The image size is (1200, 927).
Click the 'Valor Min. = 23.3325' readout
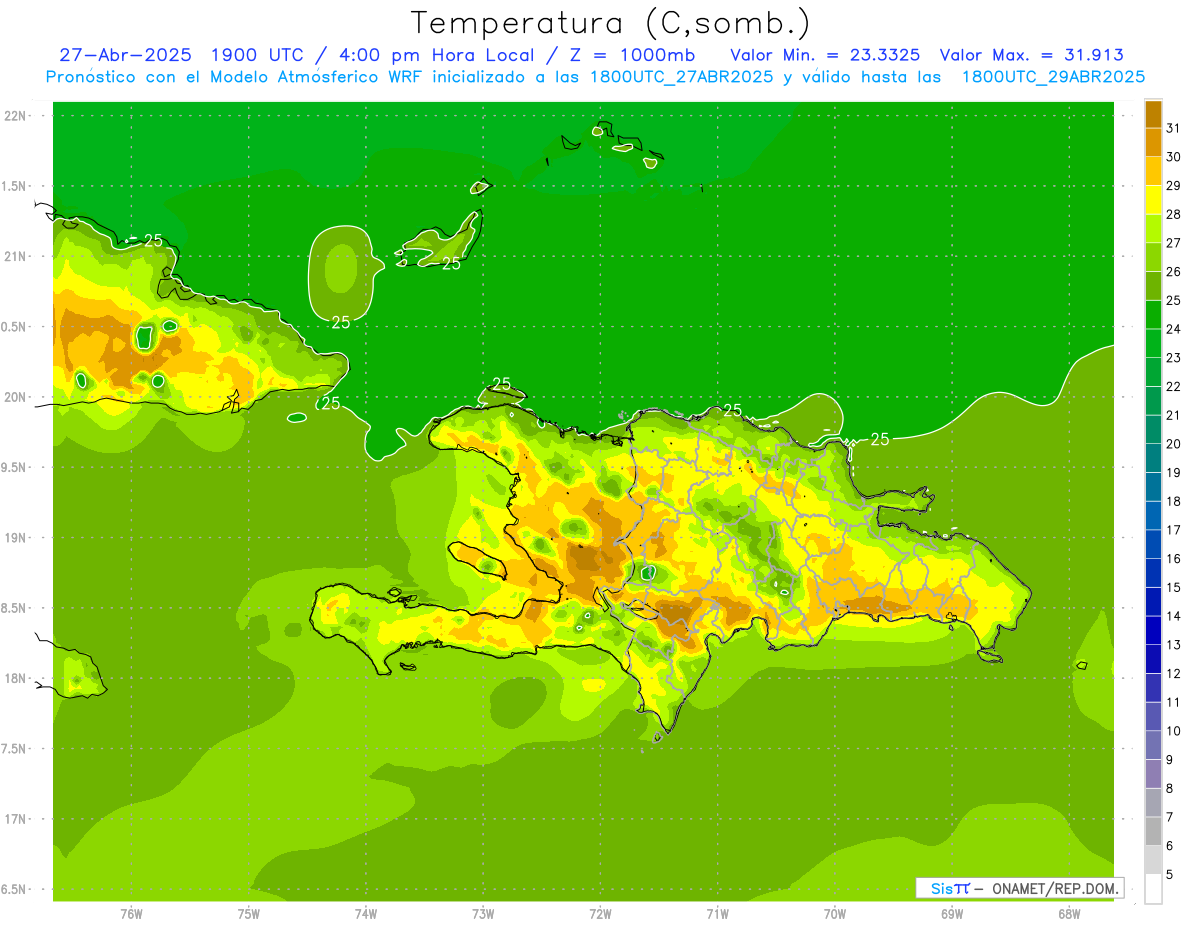tap(825, 55)
